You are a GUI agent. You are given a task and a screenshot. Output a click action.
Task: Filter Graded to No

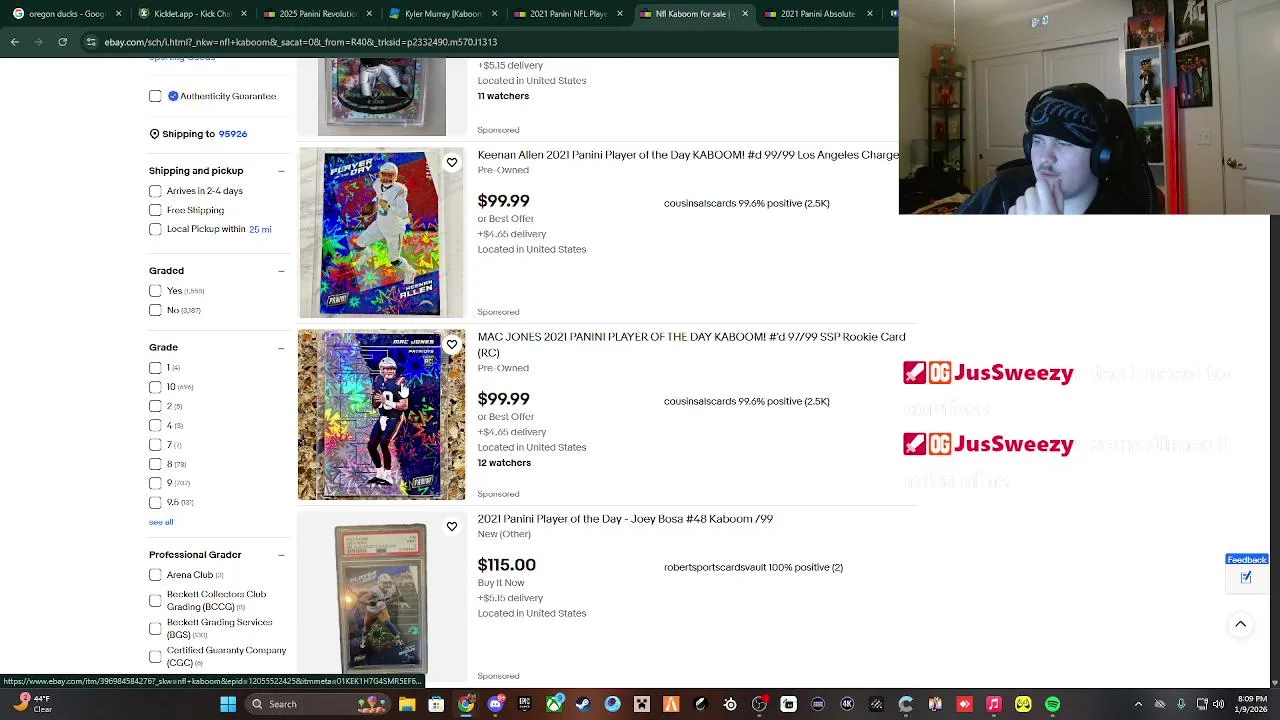pos(155,310)
